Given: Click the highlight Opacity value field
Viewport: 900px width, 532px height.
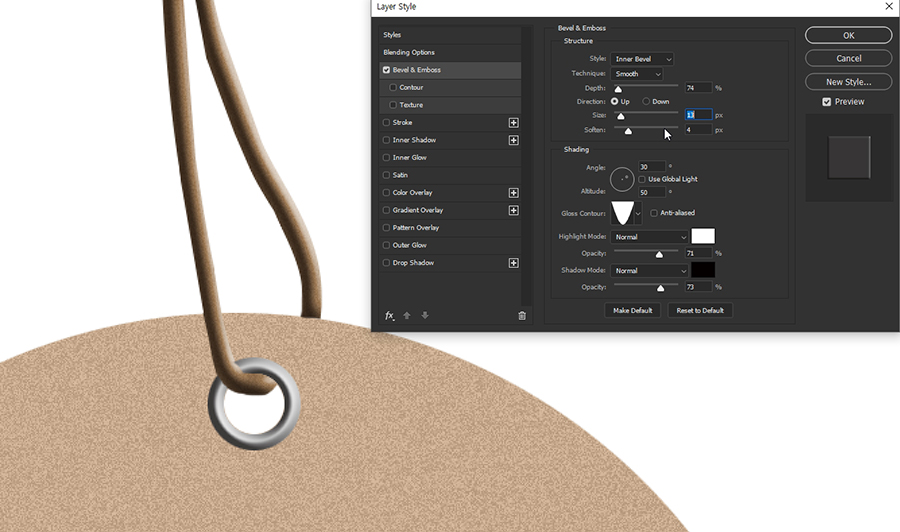Looking at the screenshot, I should tap(699, 254).
